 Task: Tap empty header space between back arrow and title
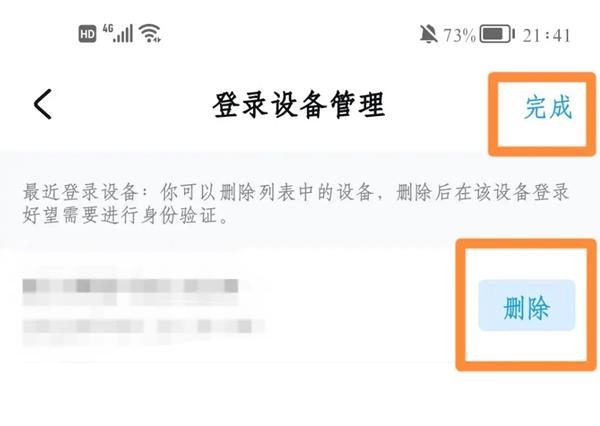132,104
